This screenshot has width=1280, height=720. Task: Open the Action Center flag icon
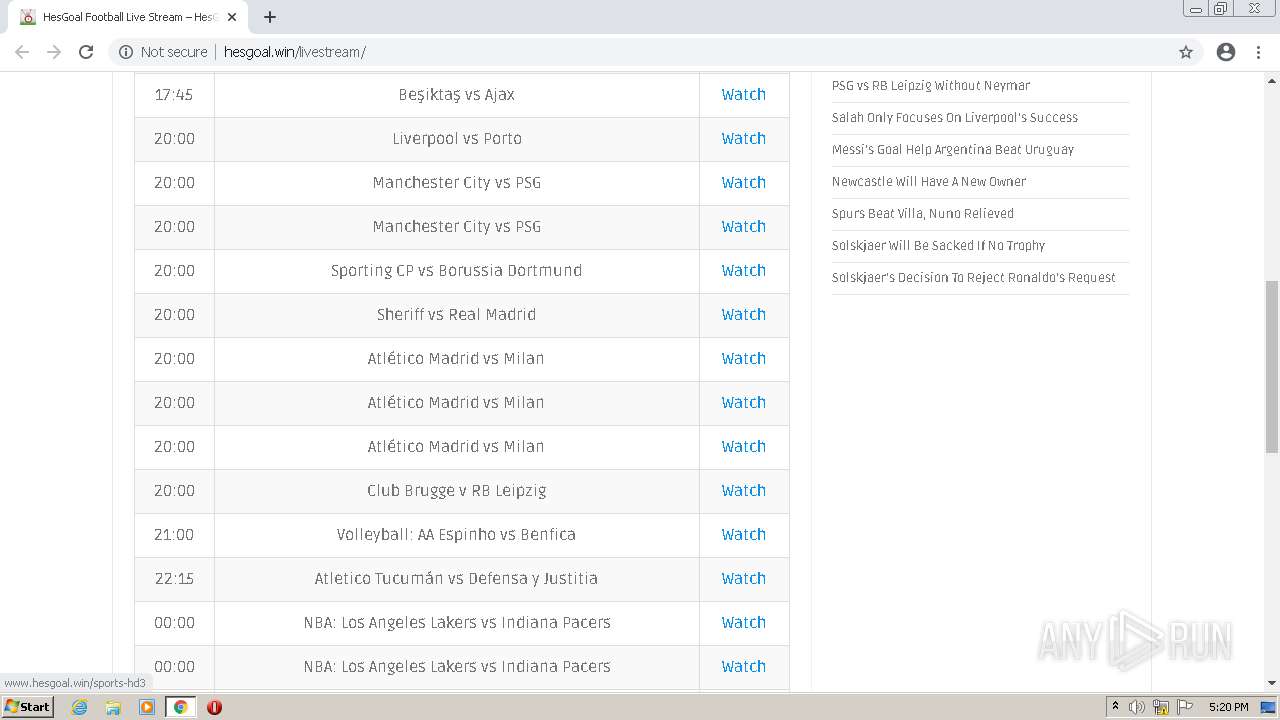(x=1185, y=707)
